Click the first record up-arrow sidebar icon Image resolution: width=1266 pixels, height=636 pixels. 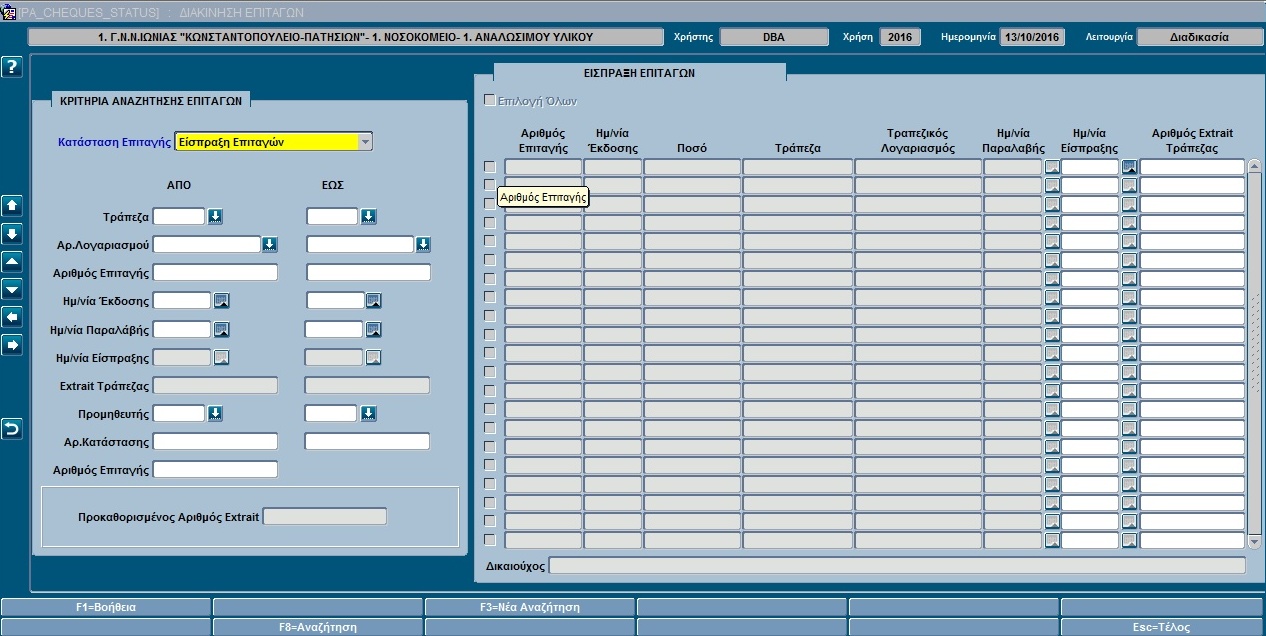point(12,206)
